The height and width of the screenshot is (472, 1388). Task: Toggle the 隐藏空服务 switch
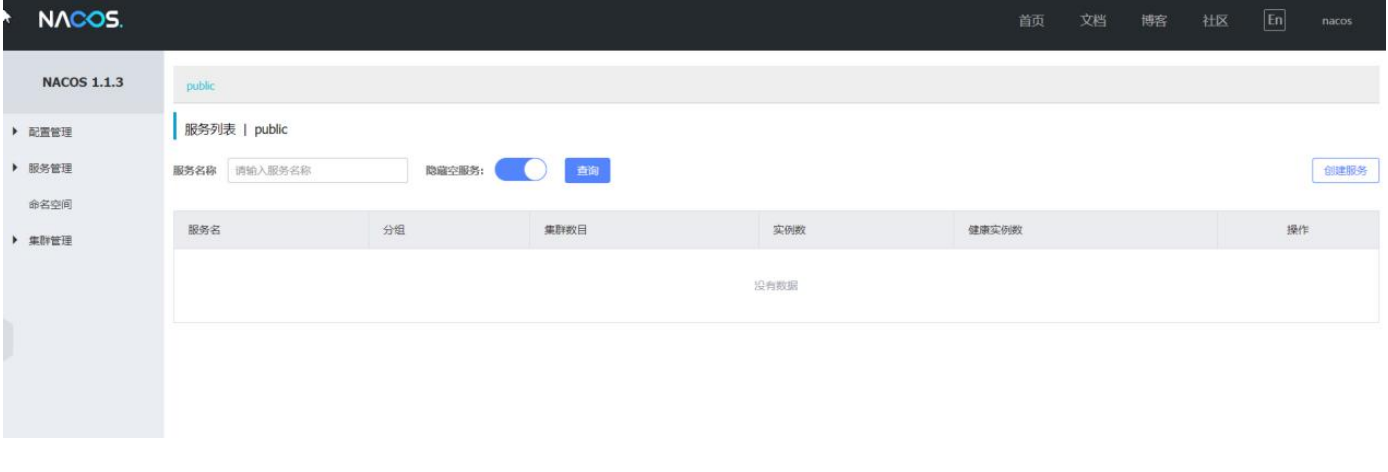(x=521, y=171)
